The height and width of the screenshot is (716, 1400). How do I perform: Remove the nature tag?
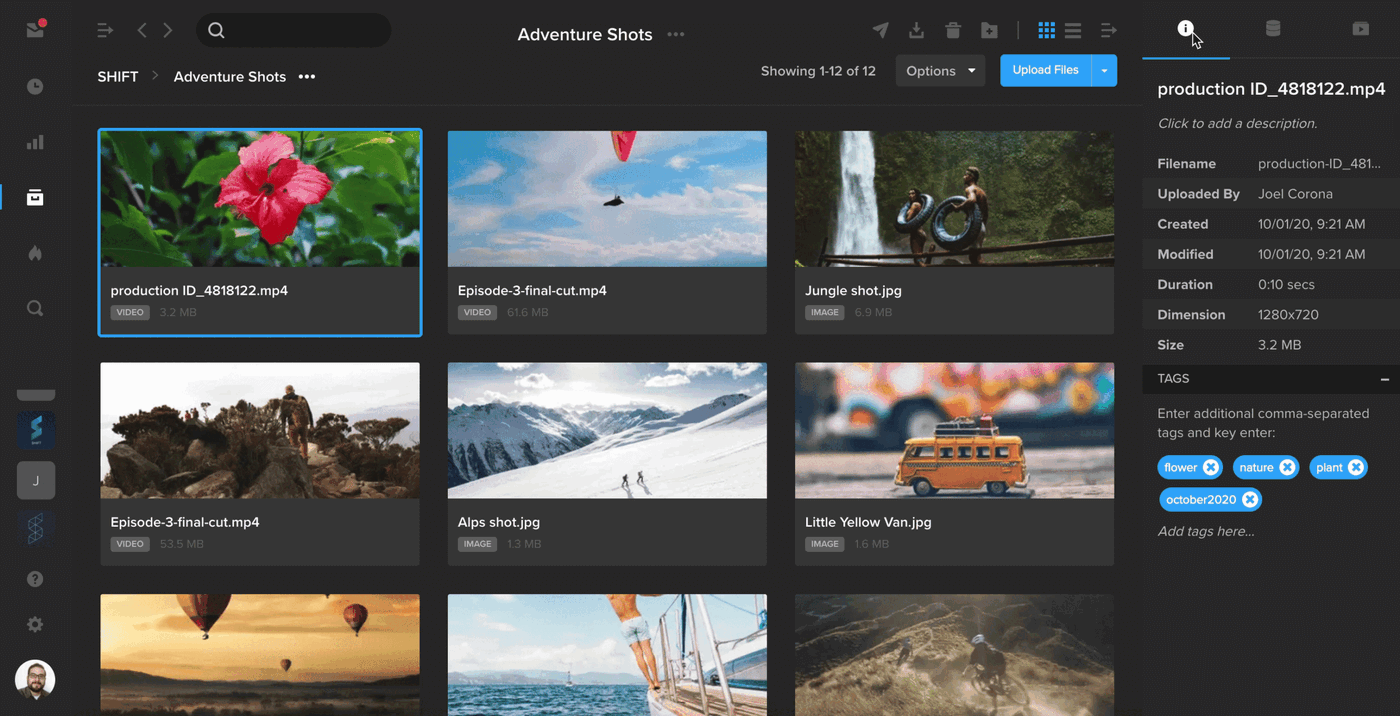click(1287, 467)
